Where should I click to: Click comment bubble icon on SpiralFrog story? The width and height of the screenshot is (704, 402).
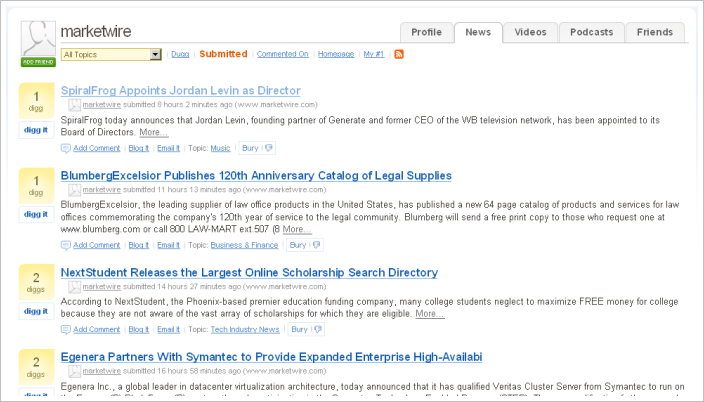tap(66, 148)
